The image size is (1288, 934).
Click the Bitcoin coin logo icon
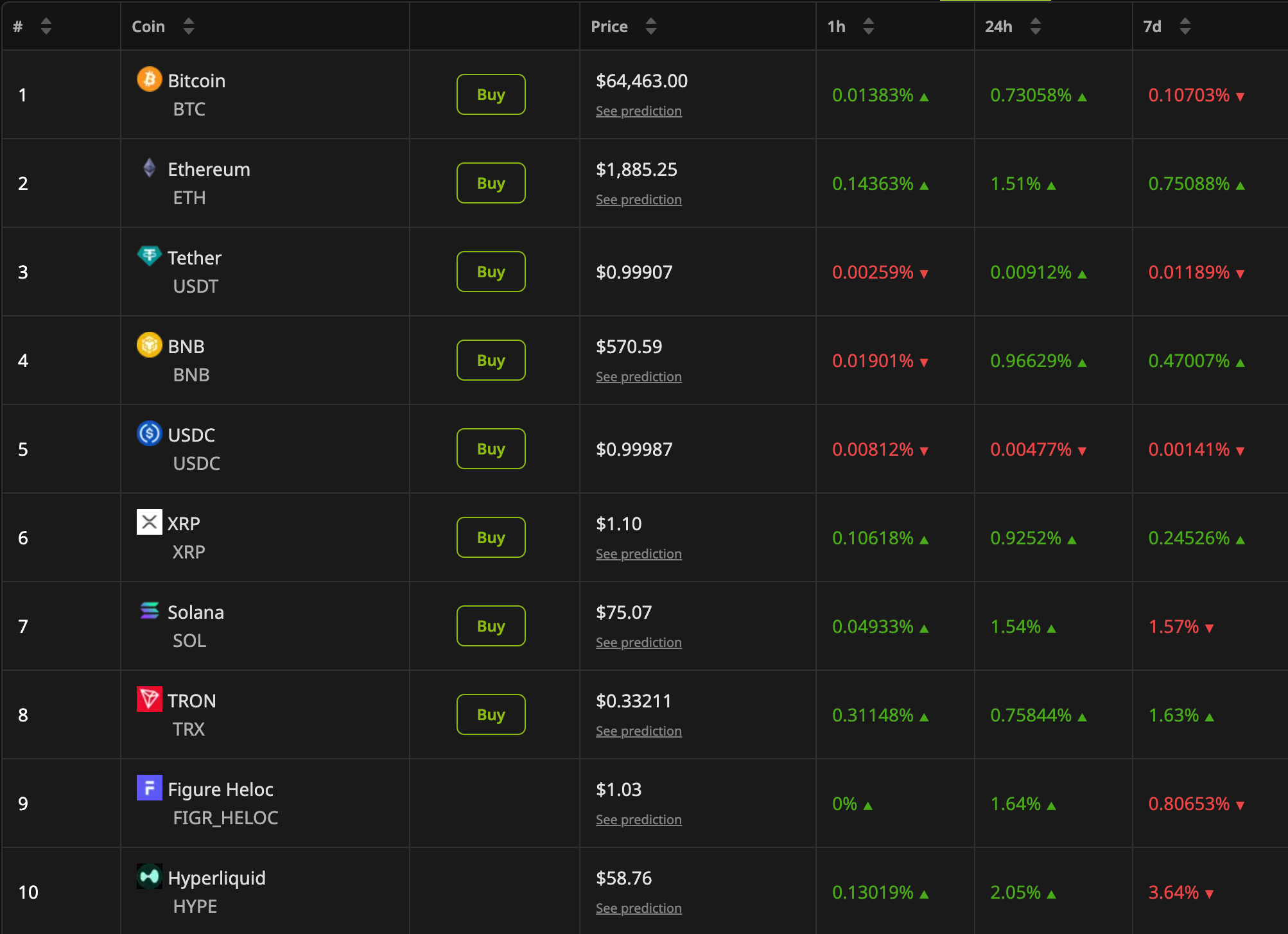coord(149,79)
